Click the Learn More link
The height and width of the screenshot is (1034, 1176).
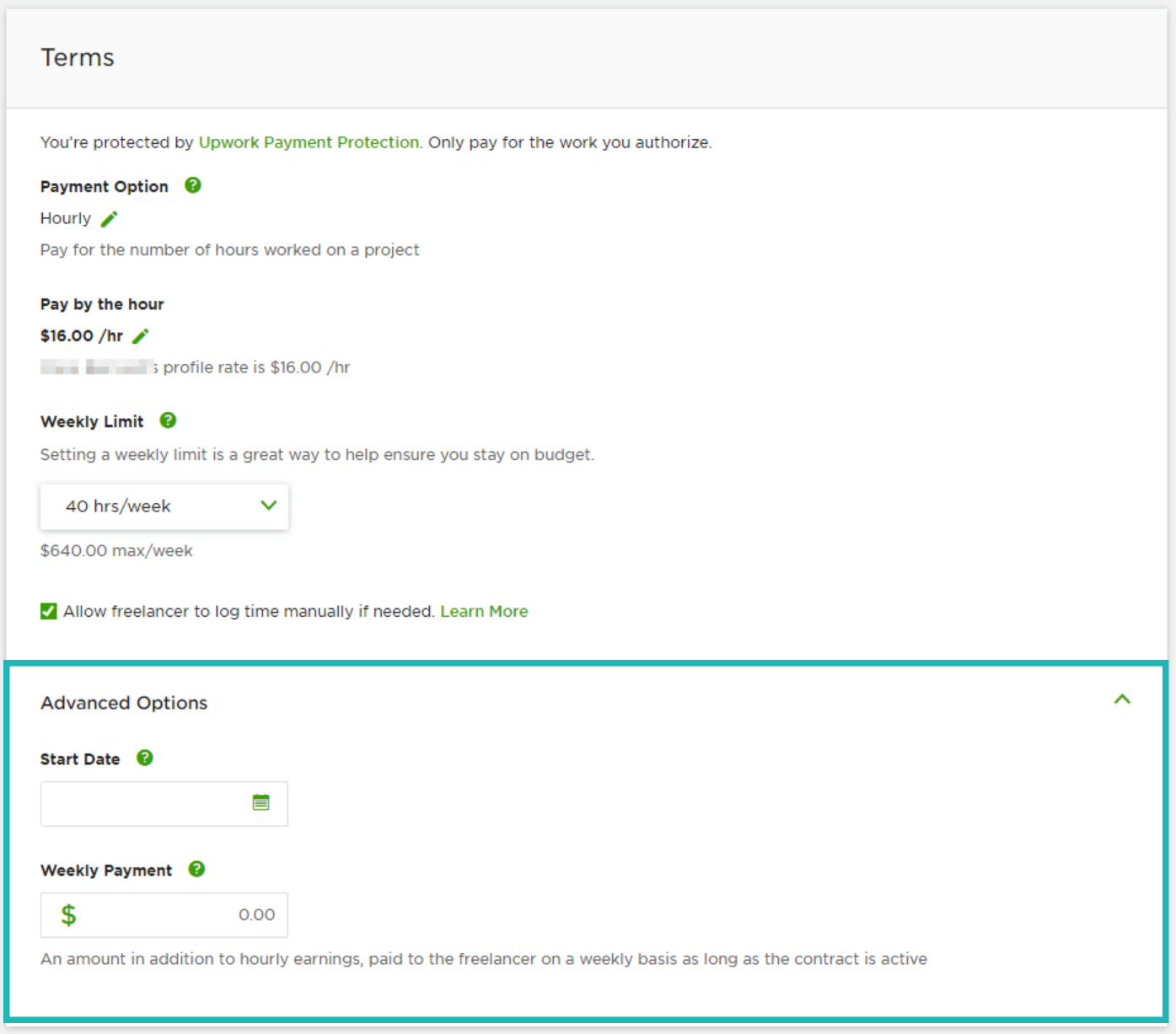click(484, 612)
